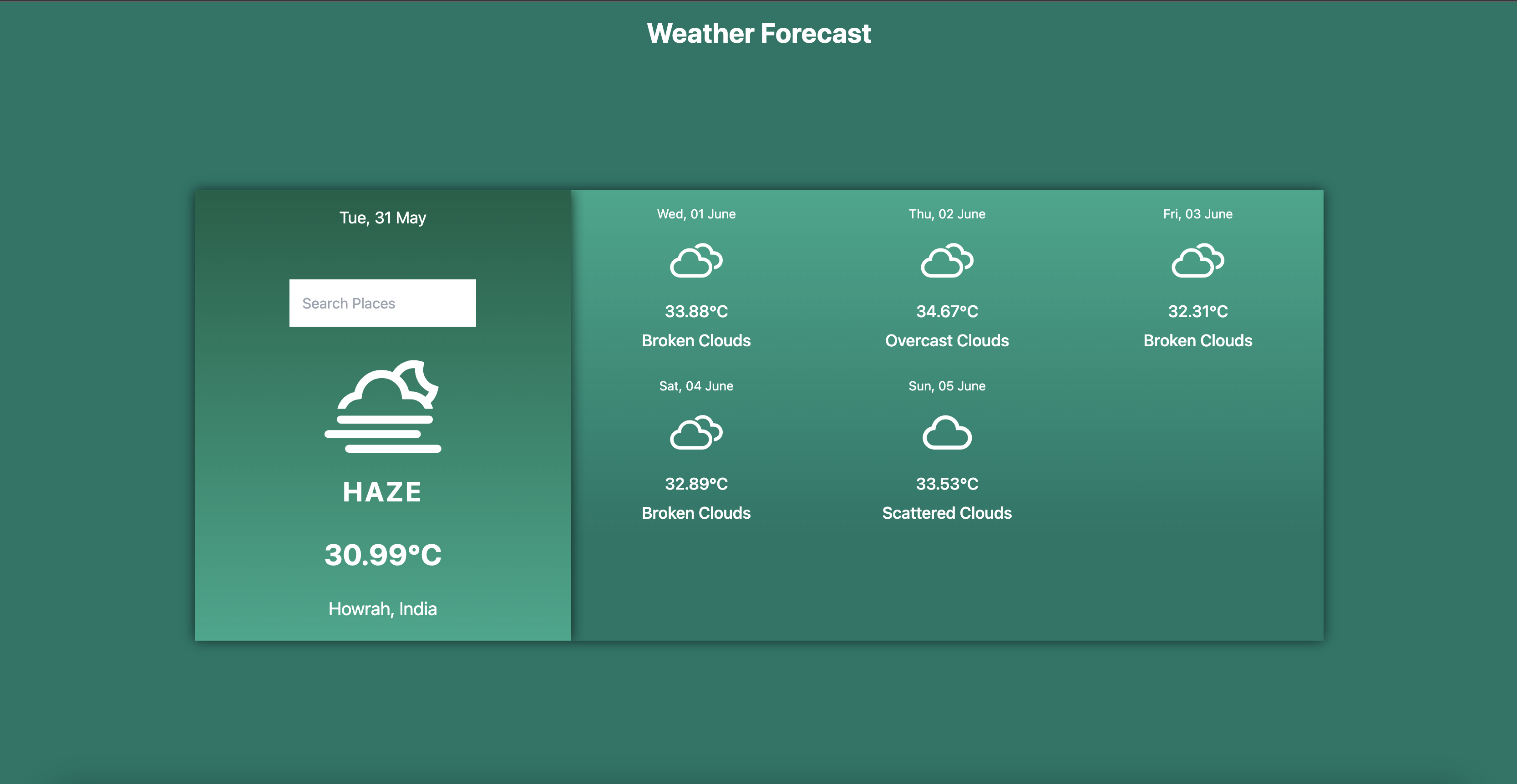Click the Fri, 03 June date label
The height and width of the screenshot is (784, 1517).
coord(1198,214)
